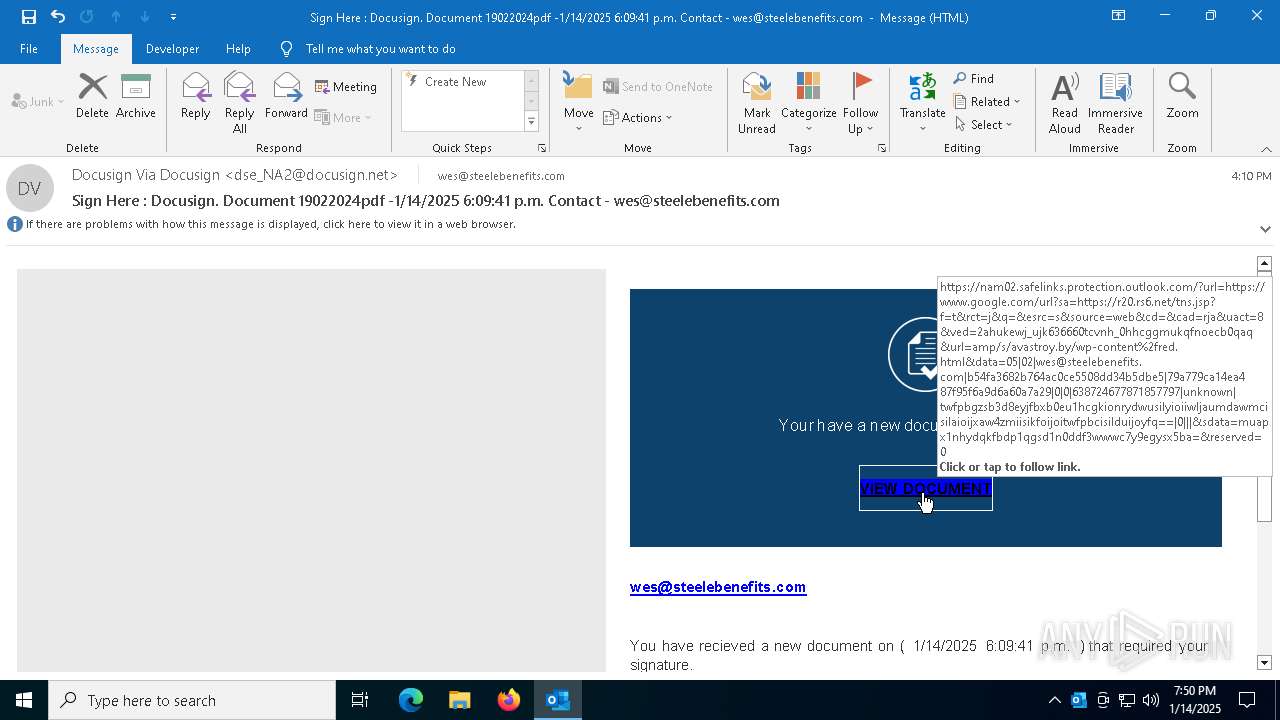1280x720 pixels.
Task: Choose Reply All
Action: (x=239, y=102)
